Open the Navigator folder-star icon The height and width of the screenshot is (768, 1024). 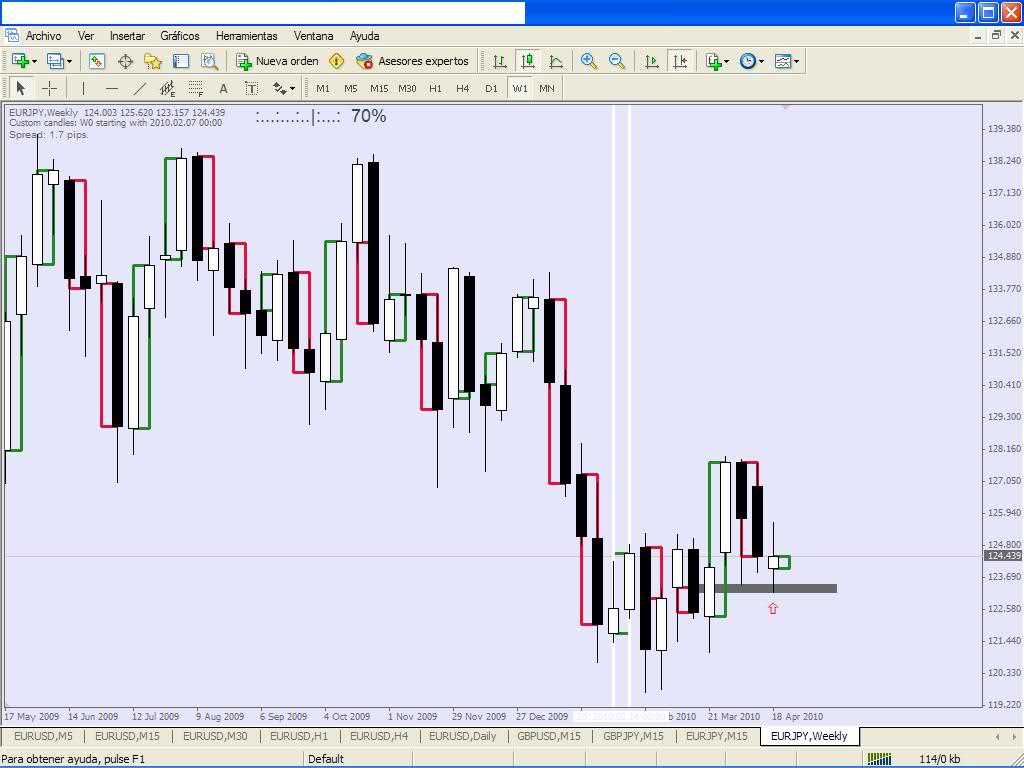tap(153, 61)
